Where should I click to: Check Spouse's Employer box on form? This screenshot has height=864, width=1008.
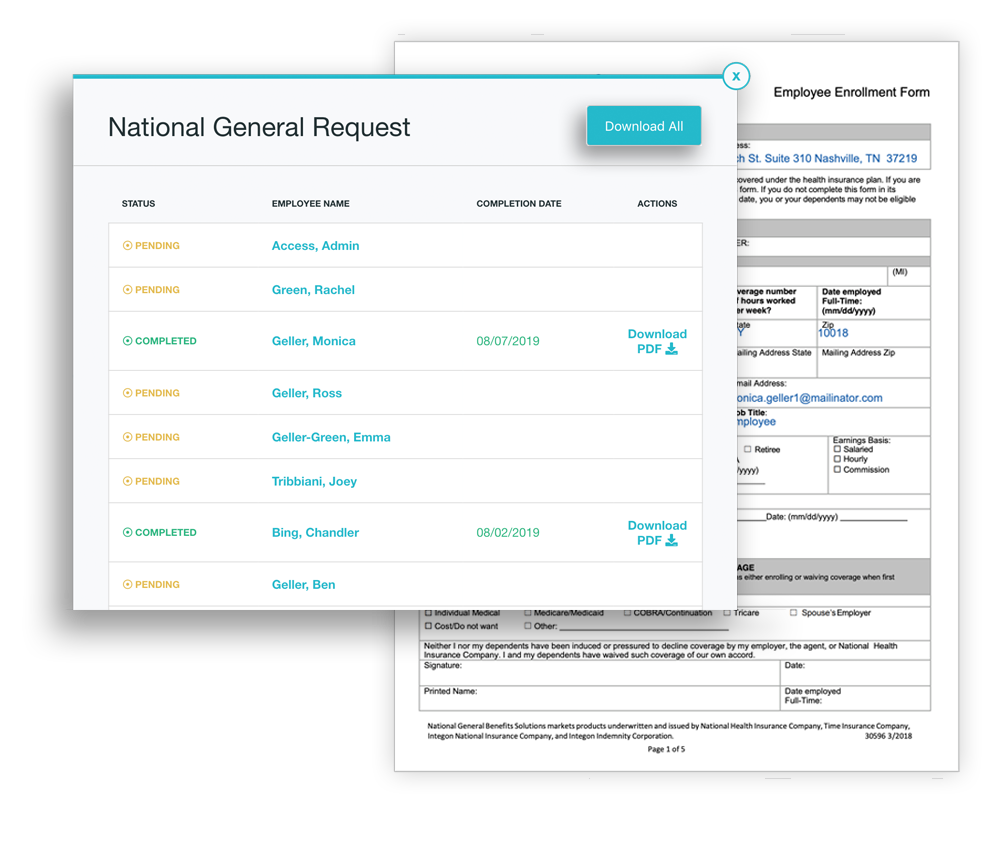(x=793, y=613)
